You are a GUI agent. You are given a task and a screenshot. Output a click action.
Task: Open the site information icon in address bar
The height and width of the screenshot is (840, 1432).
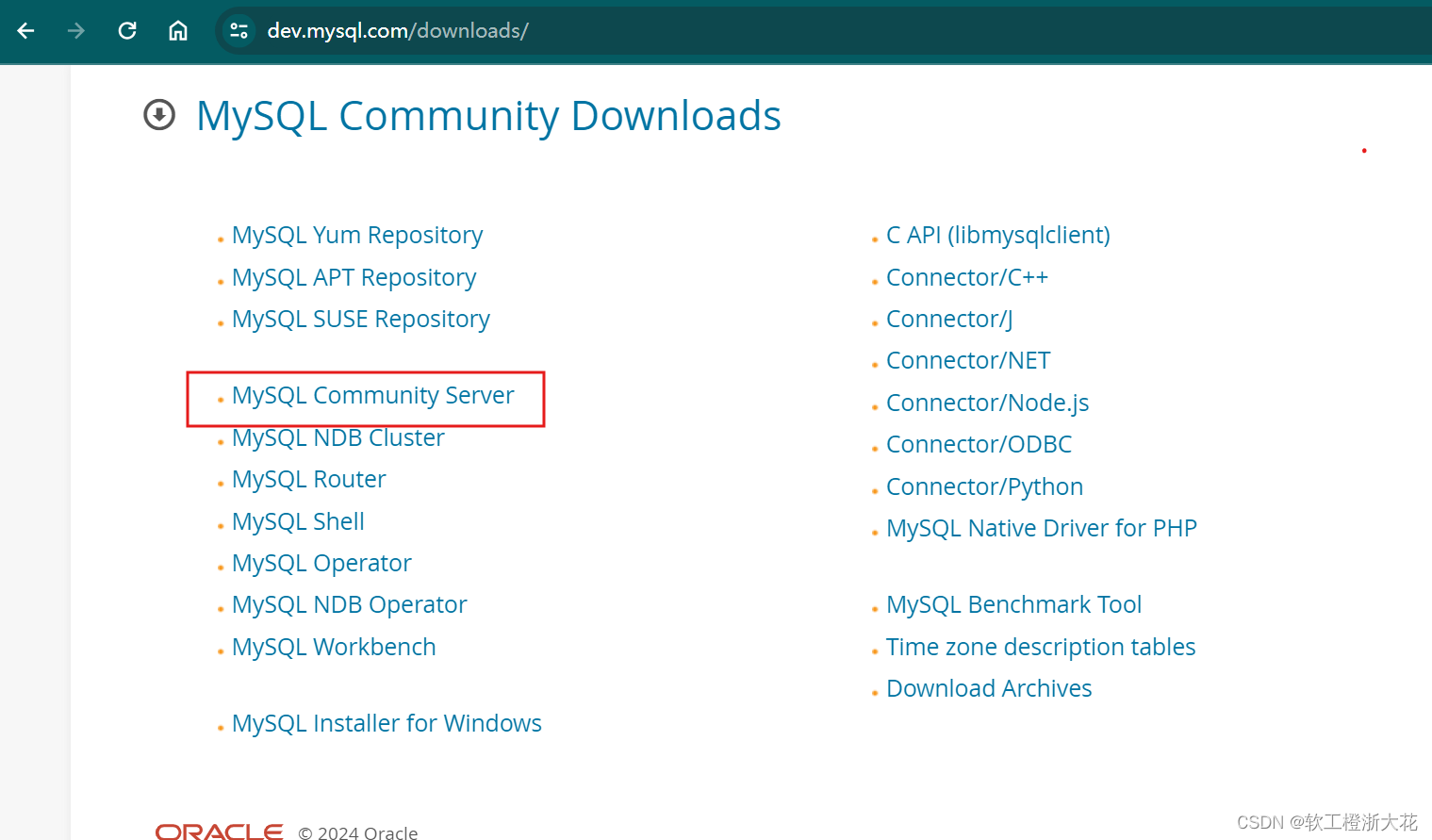pyautogui.click(x=239, y=30)
